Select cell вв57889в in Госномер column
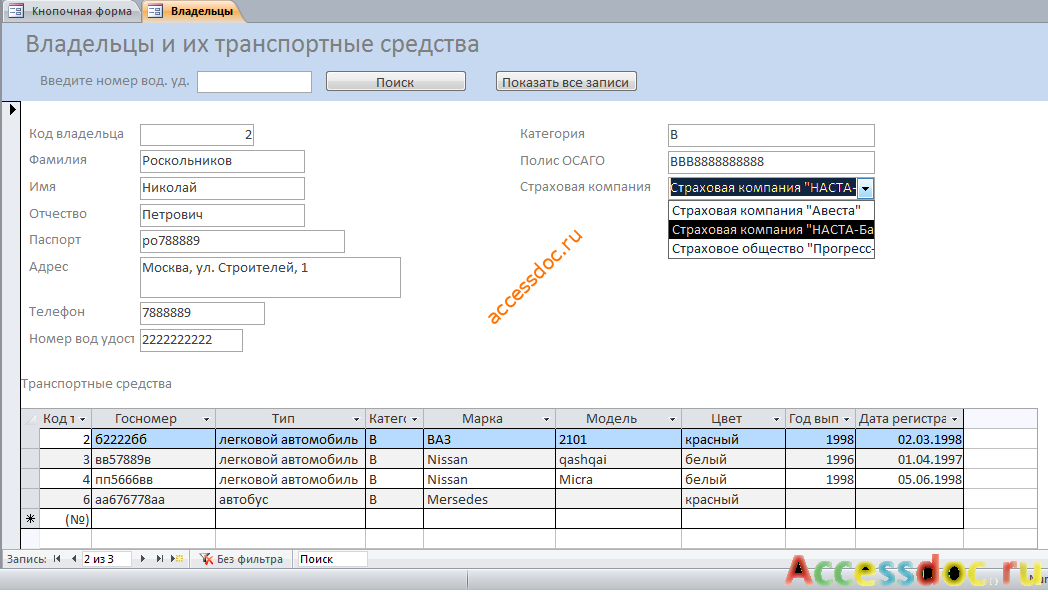 click(x=153, y=459)
